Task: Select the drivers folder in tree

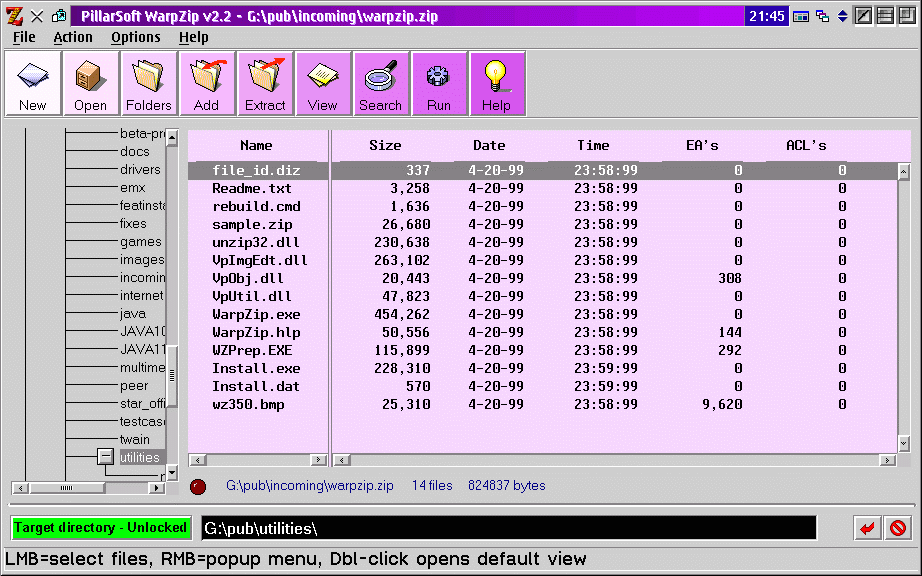Action: (x=140, y=169)
